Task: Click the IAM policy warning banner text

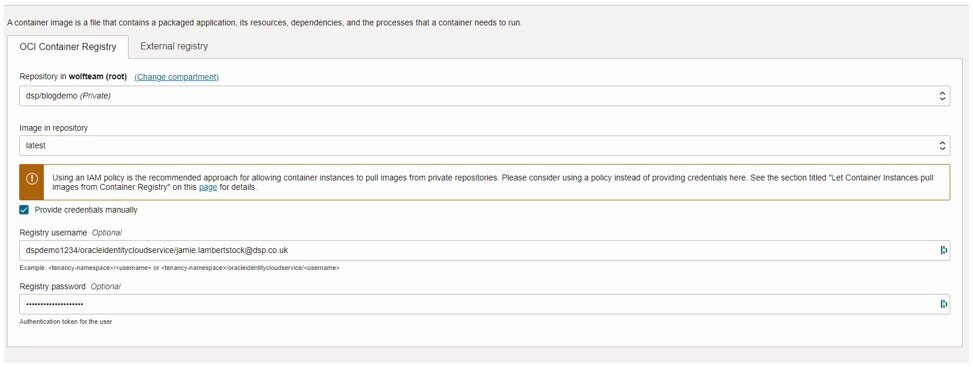Action: coord(491,182)
